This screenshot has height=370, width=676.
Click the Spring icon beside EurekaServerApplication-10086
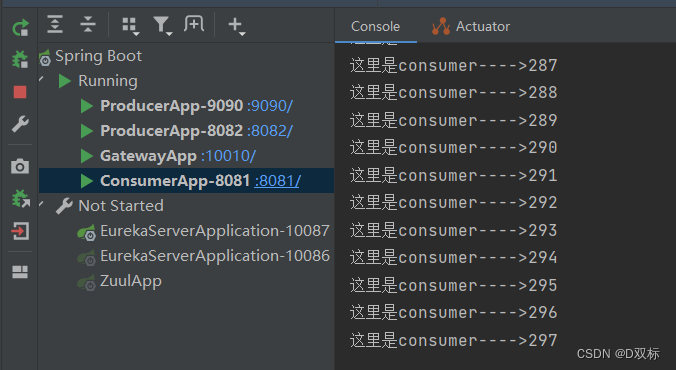86,258
